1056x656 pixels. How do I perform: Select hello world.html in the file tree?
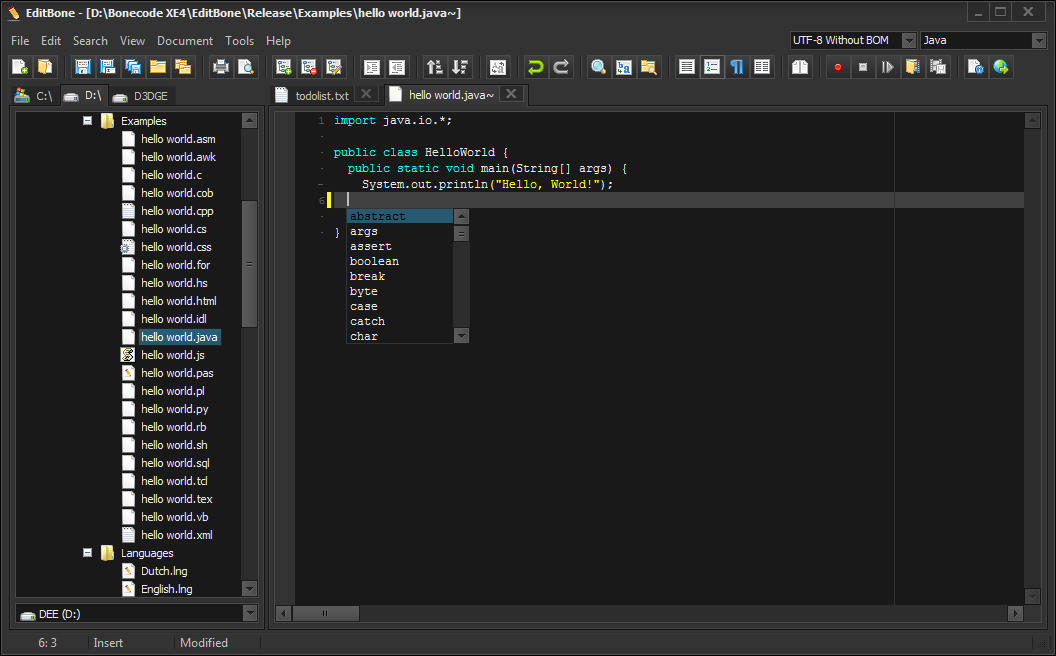(x=178, y=301)
